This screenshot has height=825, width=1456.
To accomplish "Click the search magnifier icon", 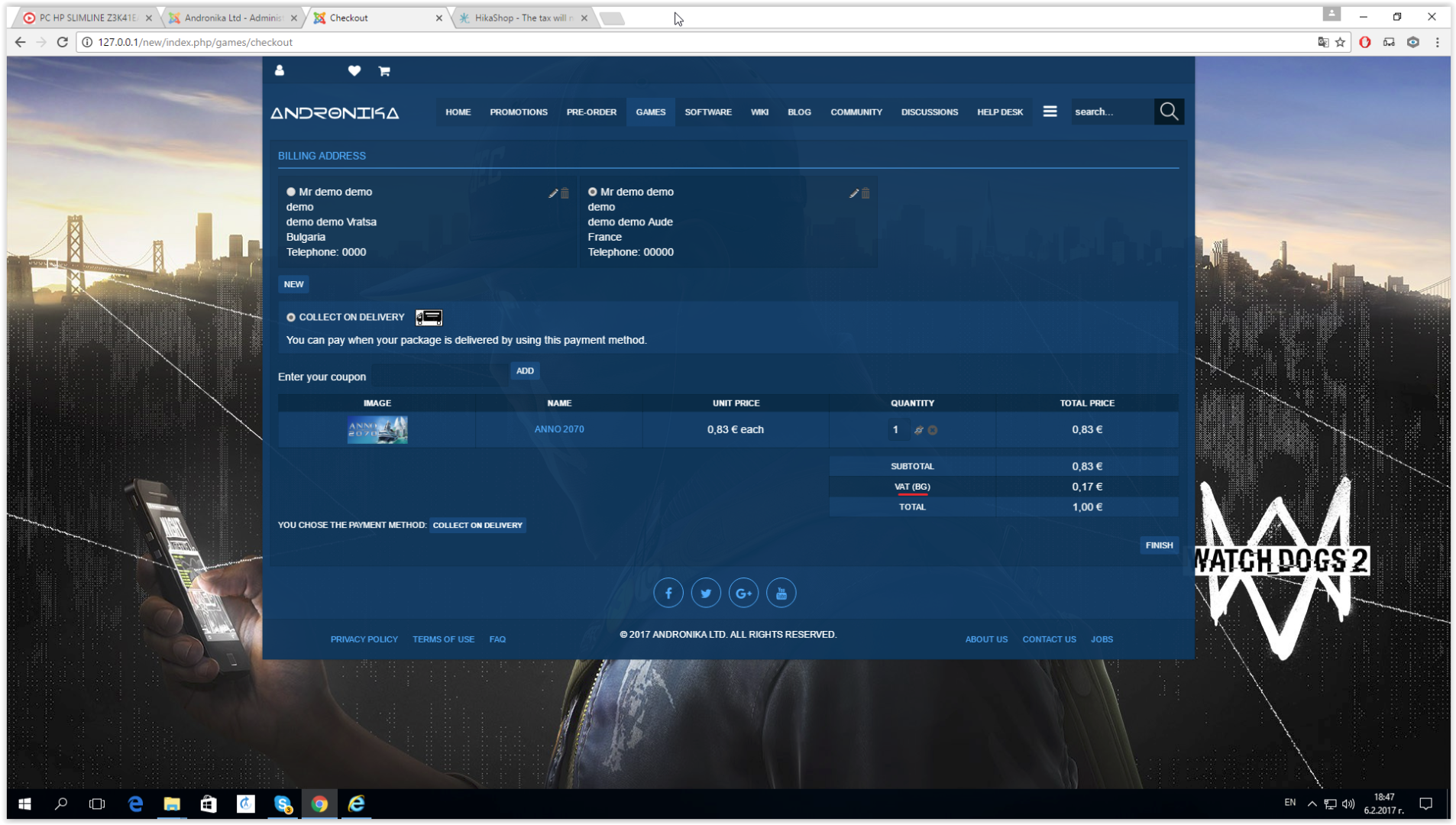I will 1169,112.
